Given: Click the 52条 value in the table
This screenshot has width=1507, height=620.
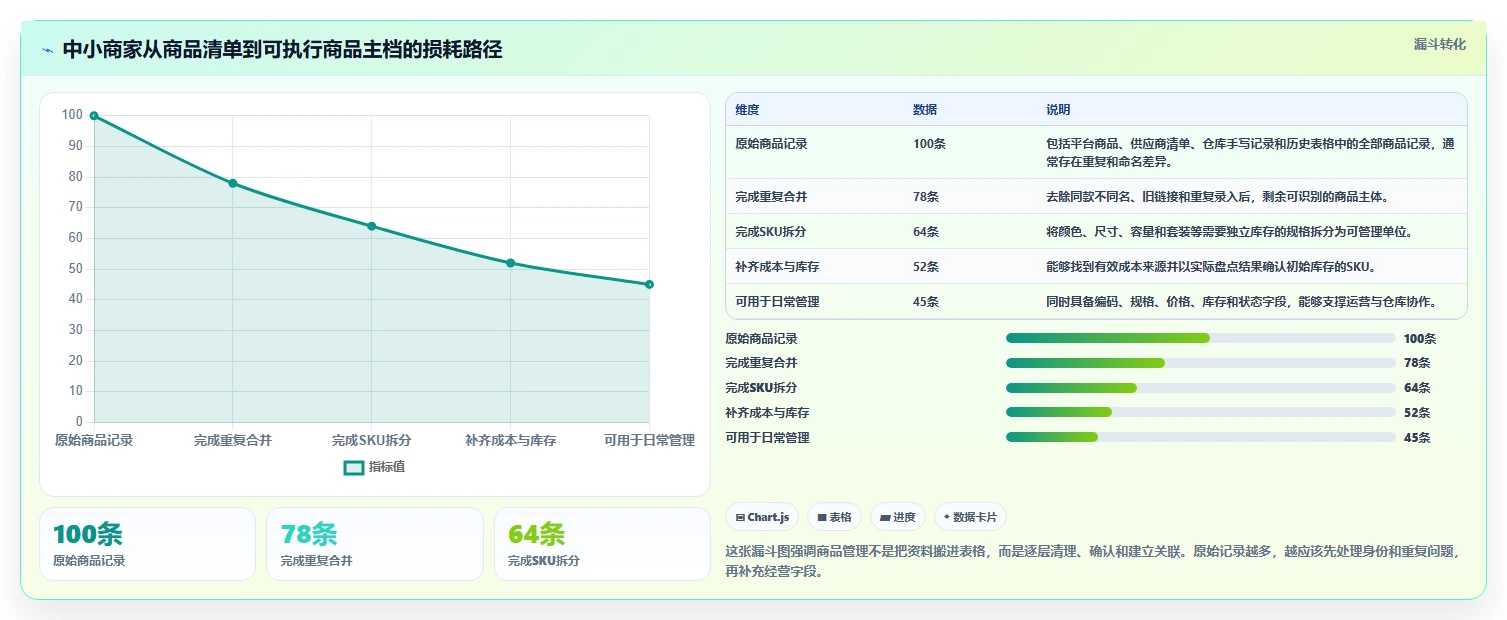Looking at the screenshot, I should click(926, 267).
